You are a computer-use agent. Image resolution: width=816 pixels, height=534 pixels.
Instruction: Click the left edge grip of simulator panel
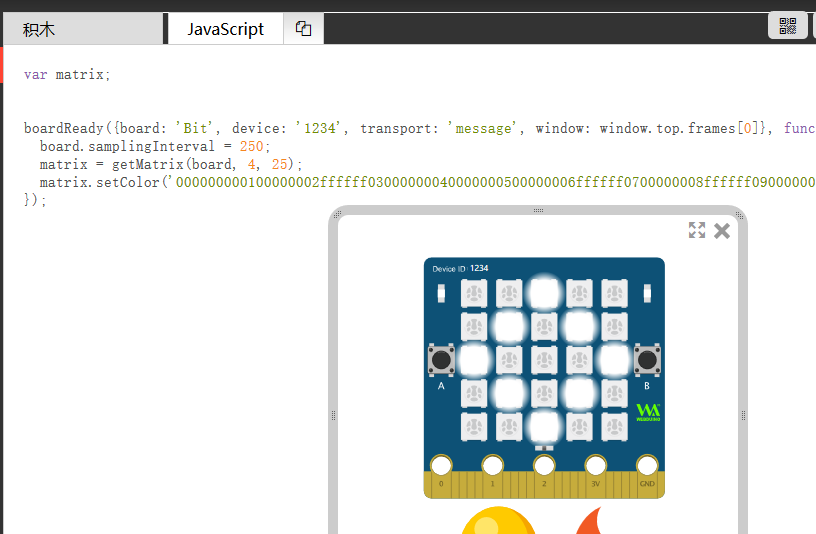[x=334, y=415]
